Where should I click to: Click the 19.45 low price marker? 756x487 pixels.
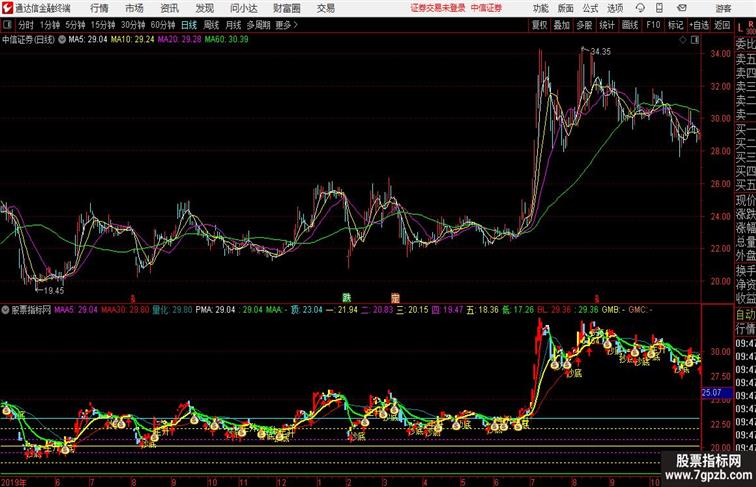[x=54, y=291]
